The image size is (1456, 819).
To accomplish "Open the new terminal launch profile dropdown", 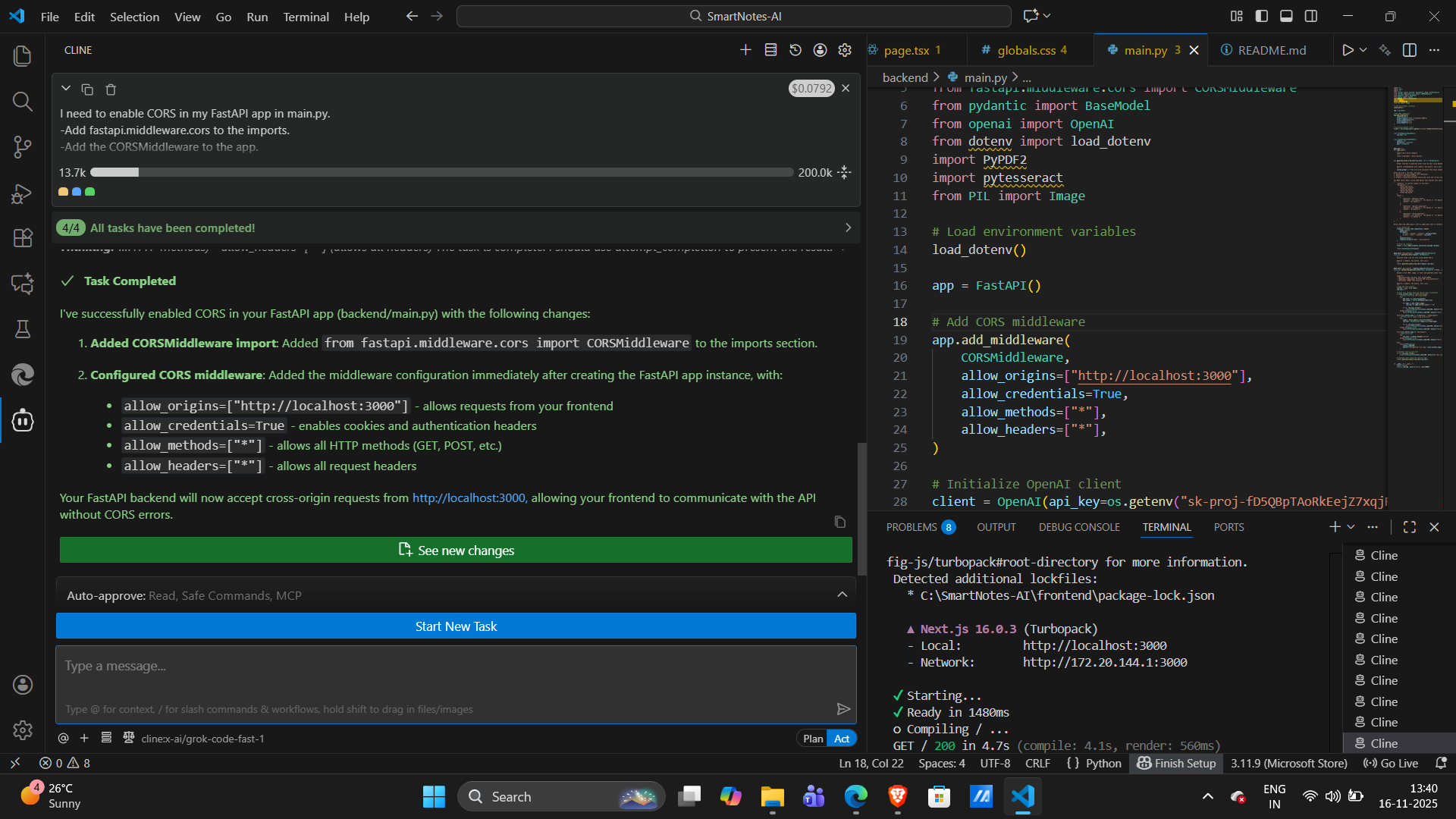I will [1351, 527].
